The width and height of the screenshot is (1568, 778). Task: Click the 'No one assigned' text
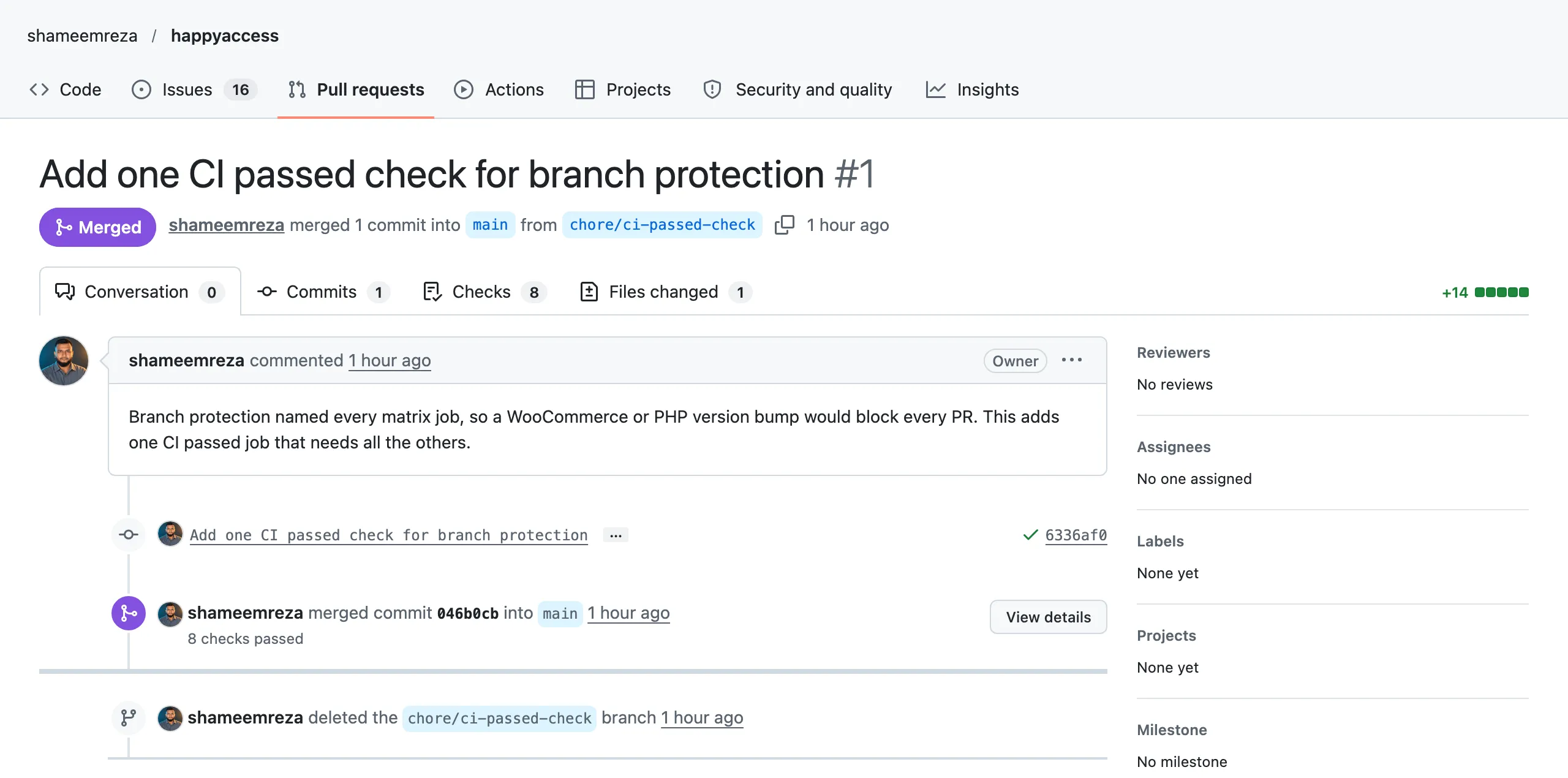[x=1194, y=478]
